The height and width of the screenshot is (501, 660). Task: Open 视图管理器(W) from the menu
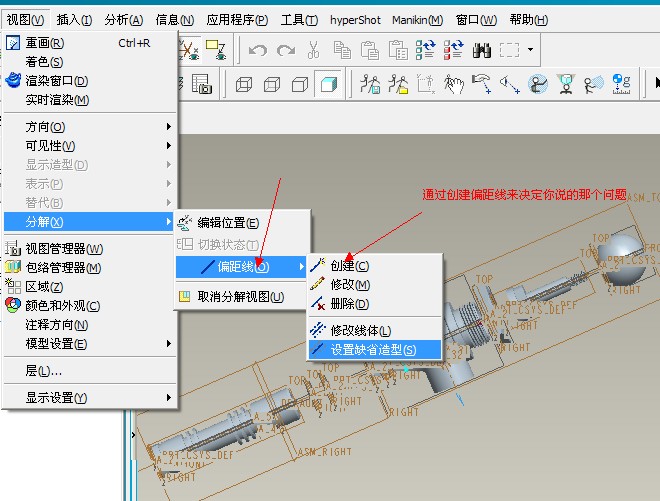coord(90,249)
